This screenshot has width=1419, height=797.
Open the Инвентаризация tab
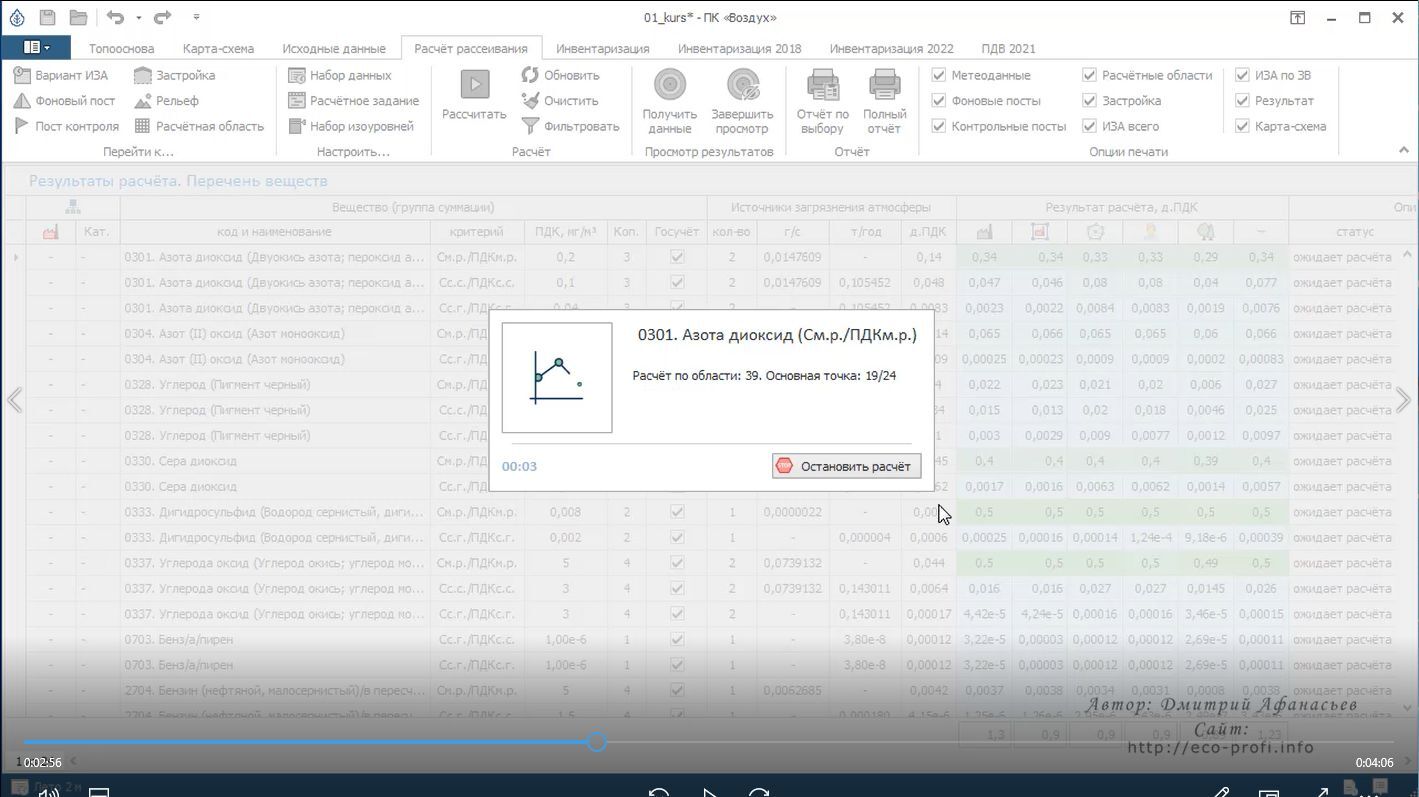pos(603,48)
